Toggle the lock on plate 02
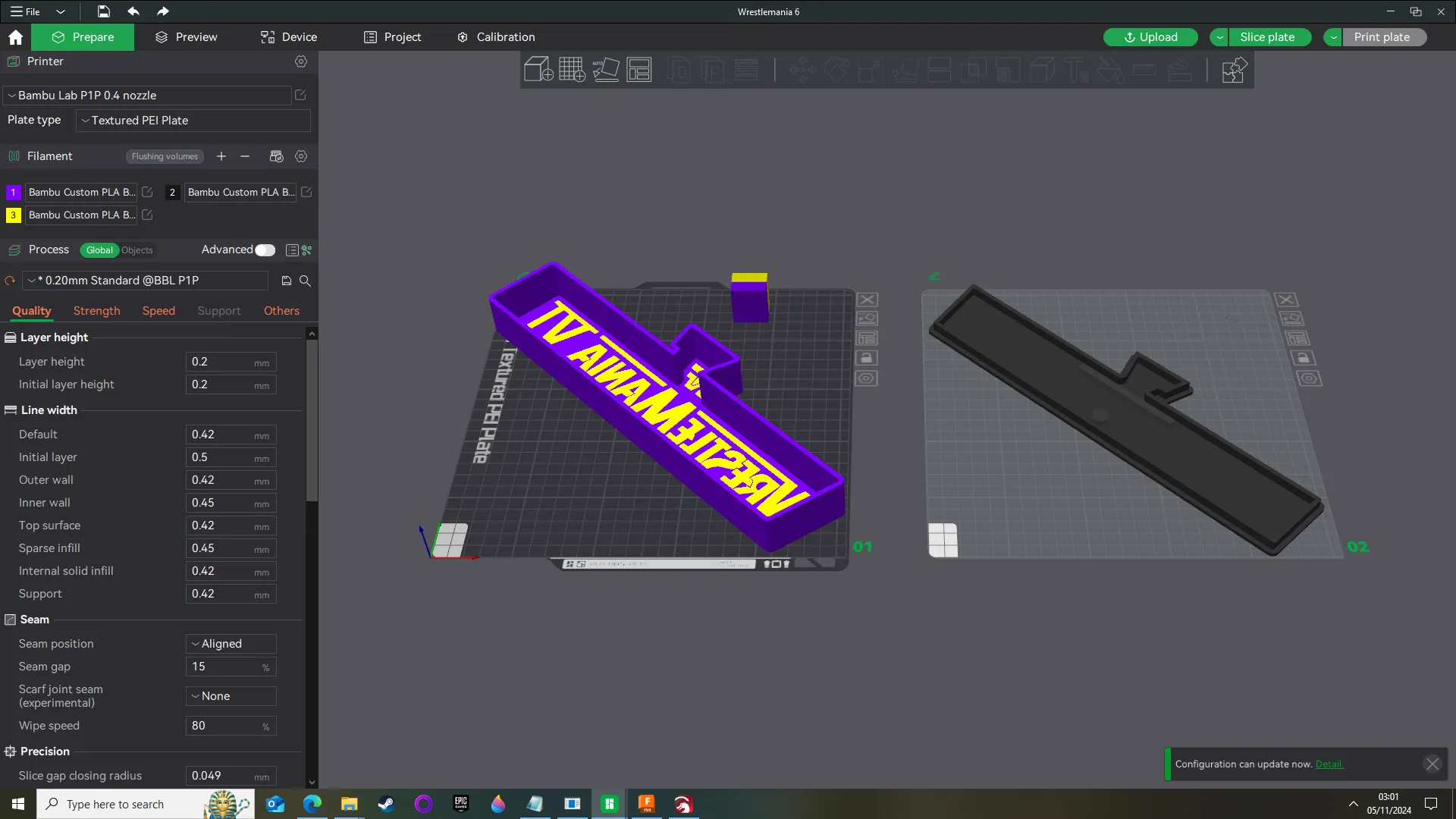The height and width of the screenshot is (819, 1456). (x=1303, y=358)
